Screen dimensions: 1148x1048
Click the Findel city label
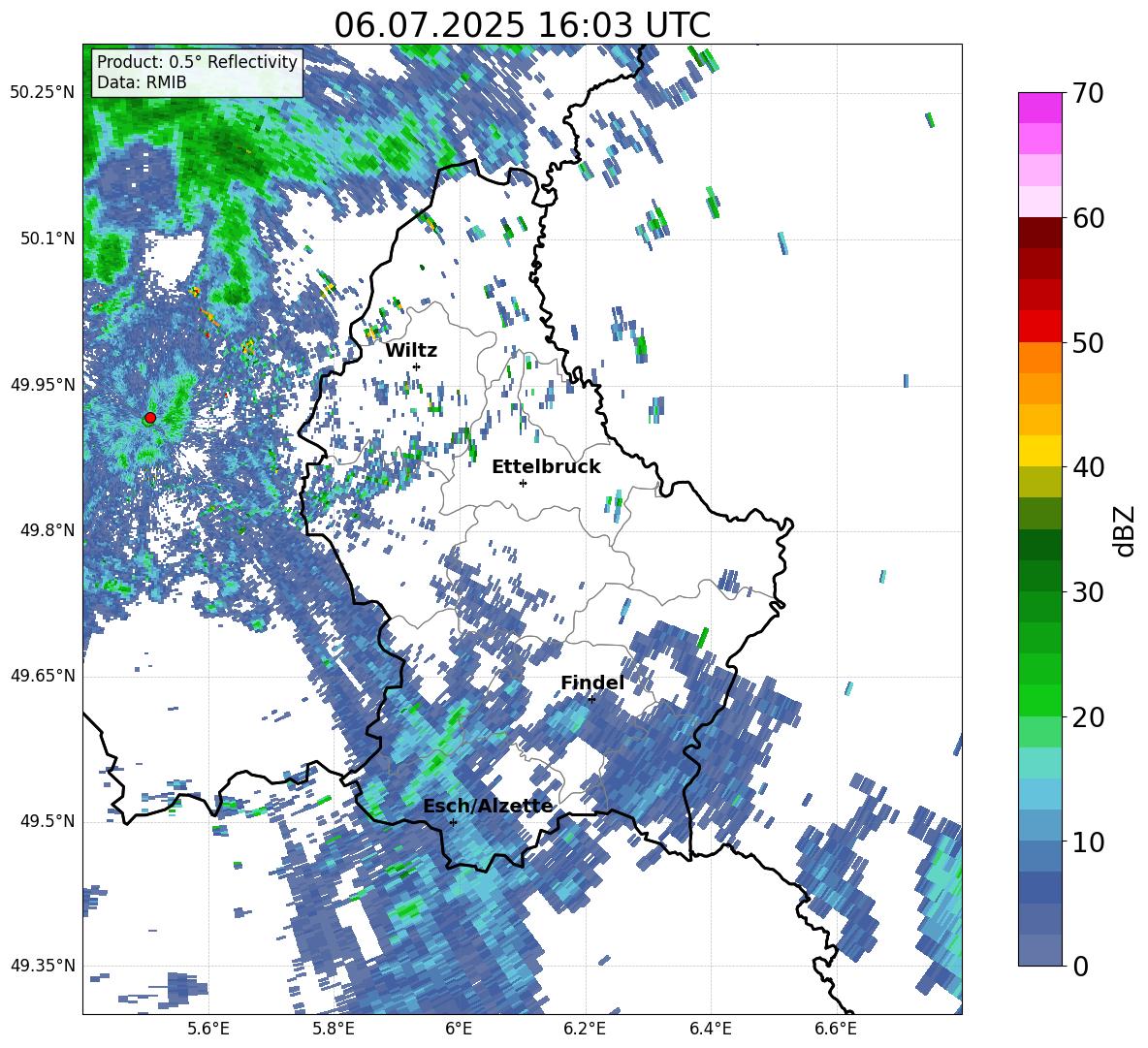tap(592, 683)
